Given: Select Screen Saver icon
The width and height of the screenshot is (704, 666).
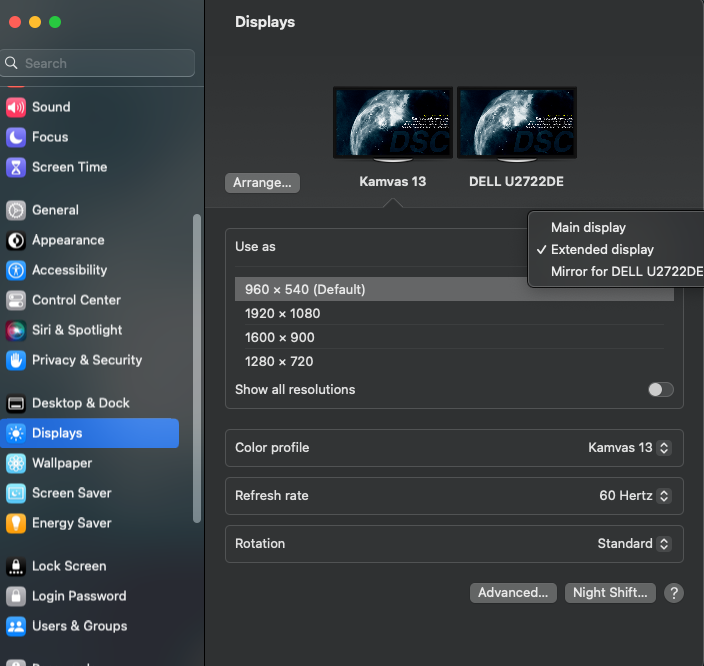Looking at the screenshot, I should click(16, 494).
